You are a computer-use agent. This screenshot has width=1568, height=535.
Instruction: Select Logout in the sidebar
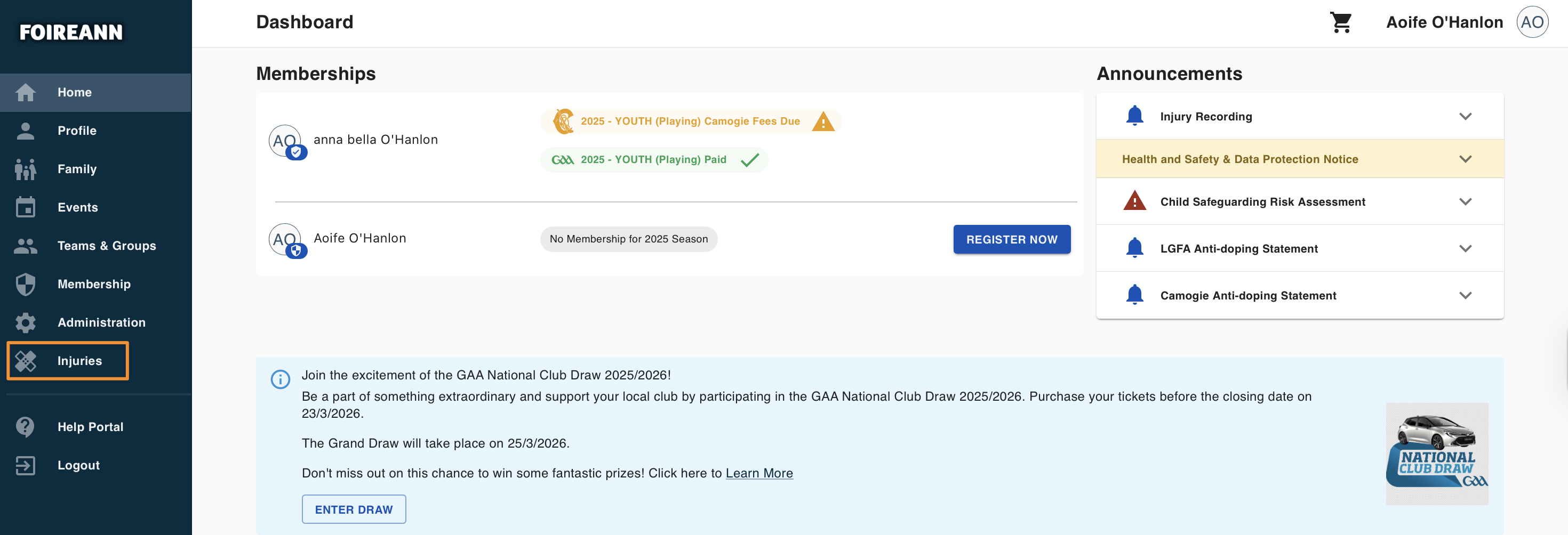coord(95,465)
